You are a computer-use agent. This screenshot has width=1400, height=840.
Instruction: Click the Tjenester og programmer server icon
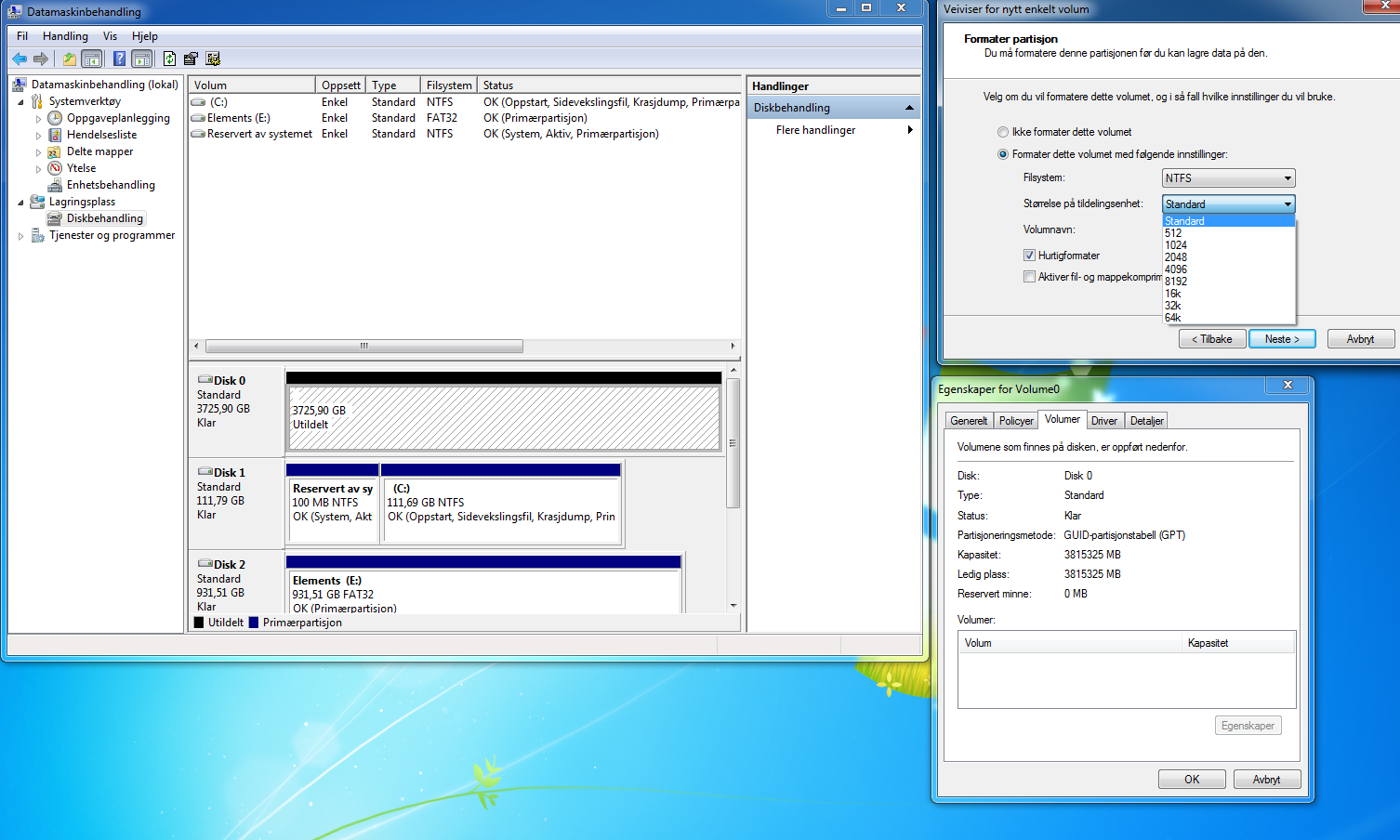pyautogui.click(x=37, y=235)
